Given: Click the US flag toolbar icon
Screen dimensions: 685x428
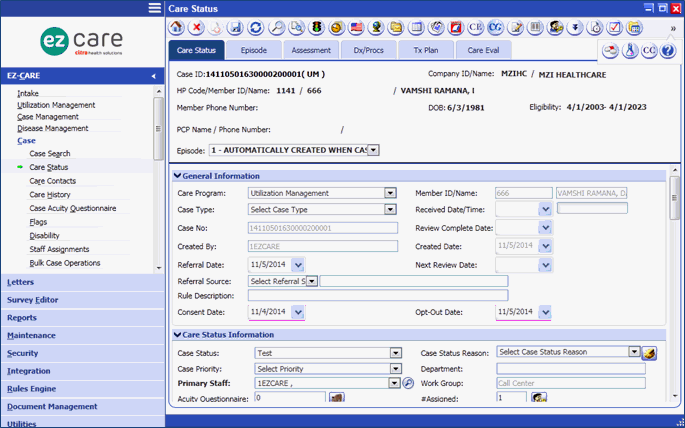Looking at the screenshot, I should coord(357,27).
